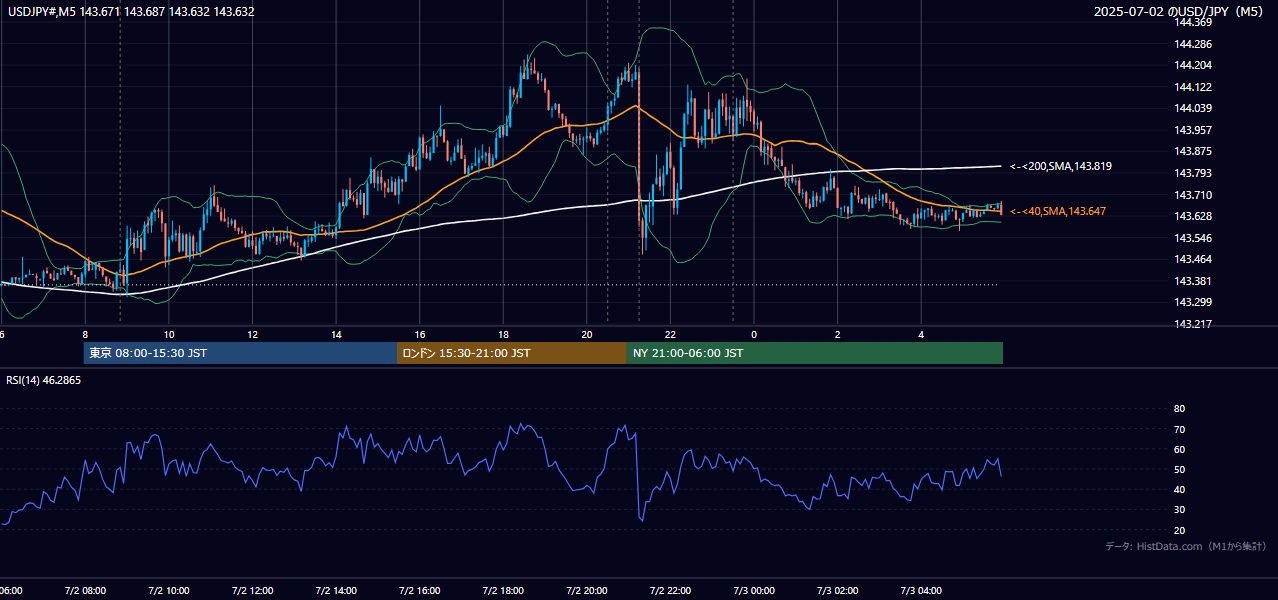The height and width of the screenshot is (600, 1278).
Task: Click the 2025-07-02 USD/JPY (M5) chart title
Action: tap(1180, 12)
